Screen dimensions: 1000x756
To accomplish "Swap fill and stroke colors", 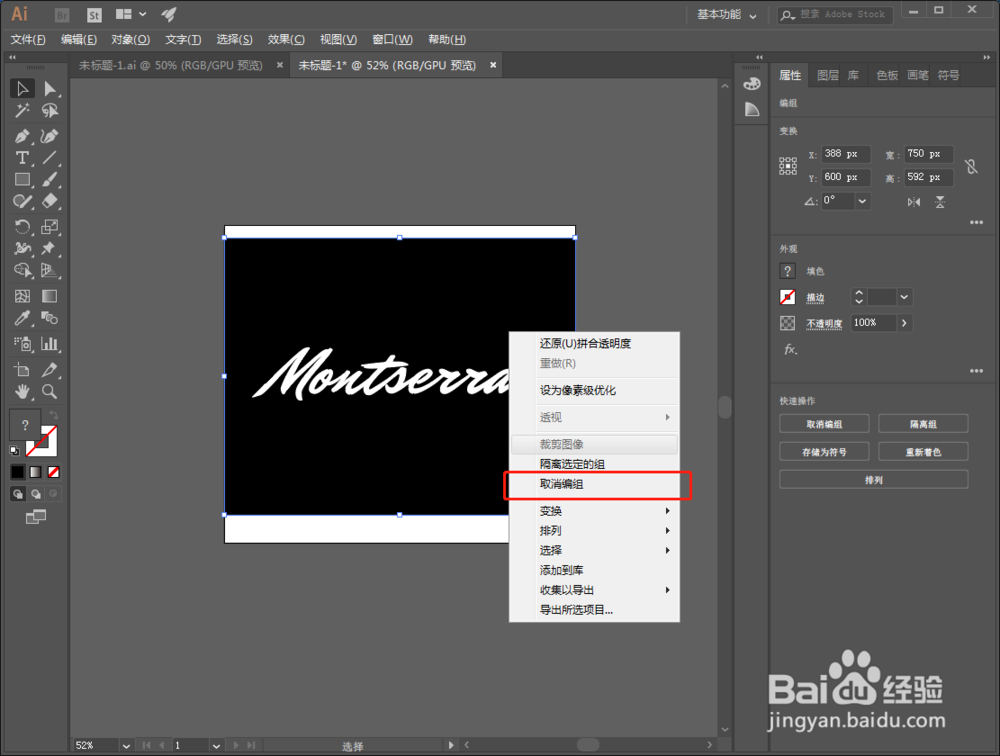I will point(54,415).
